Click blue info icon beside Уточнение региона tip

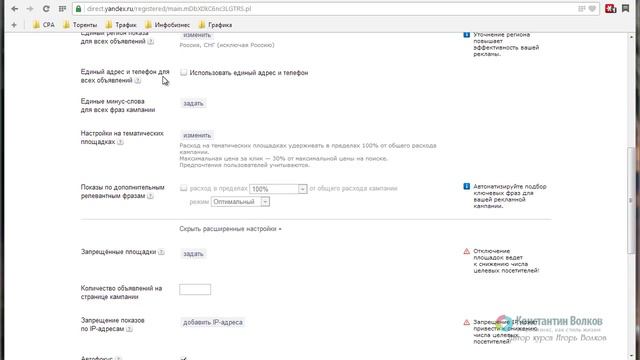pyautogui.click(x=467, y=35)
